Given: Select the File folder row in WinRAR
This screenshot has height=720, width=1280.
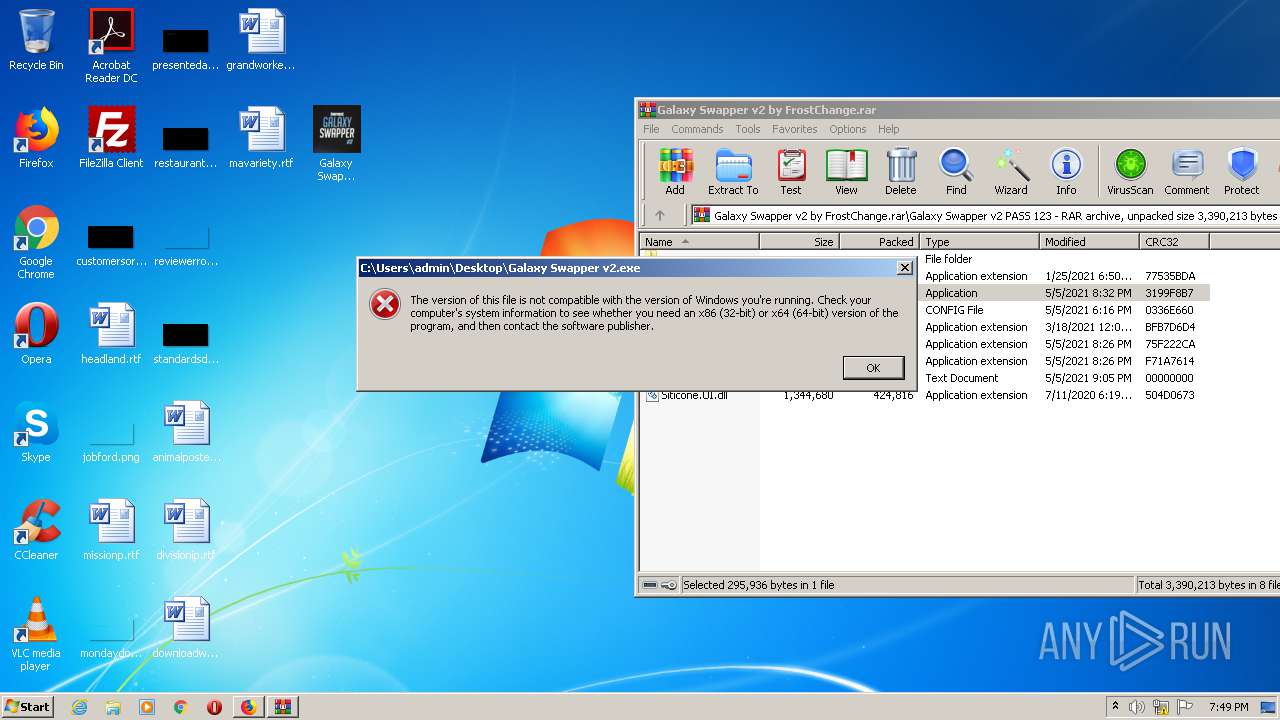Looking at the screenshot, I should [x=1064, y=259].
